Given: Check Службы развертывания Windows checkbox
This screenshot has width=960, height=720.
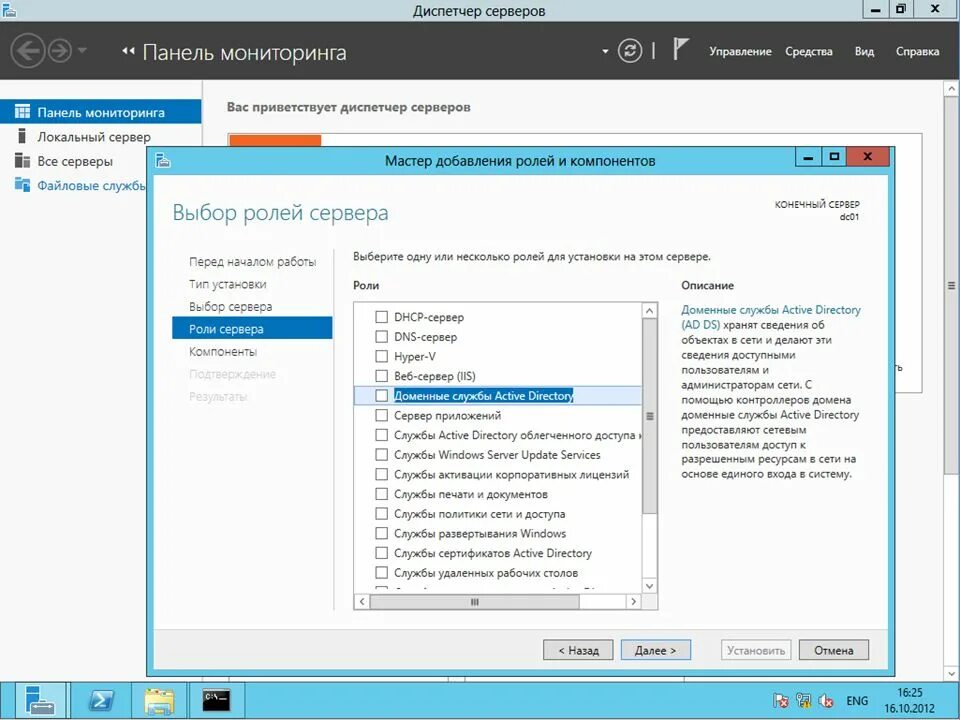Looking at the screenshot, I should coord(381,533).
